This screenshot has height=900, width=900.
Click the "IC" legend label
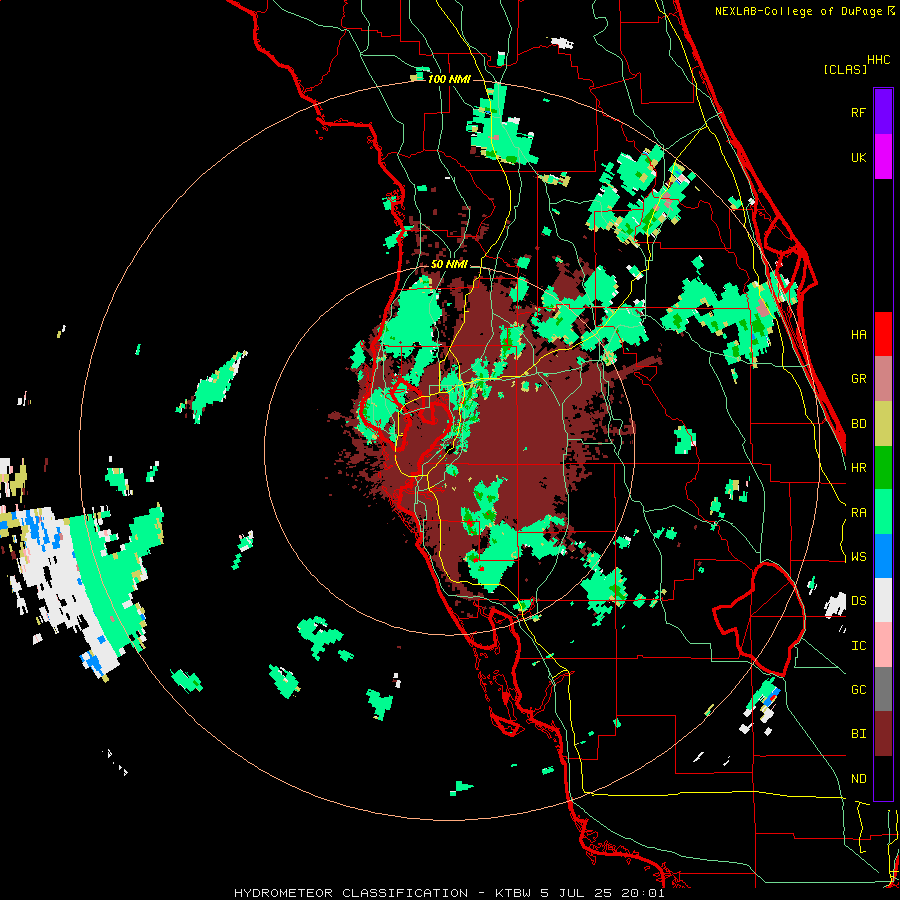click(x=858, y=646)
